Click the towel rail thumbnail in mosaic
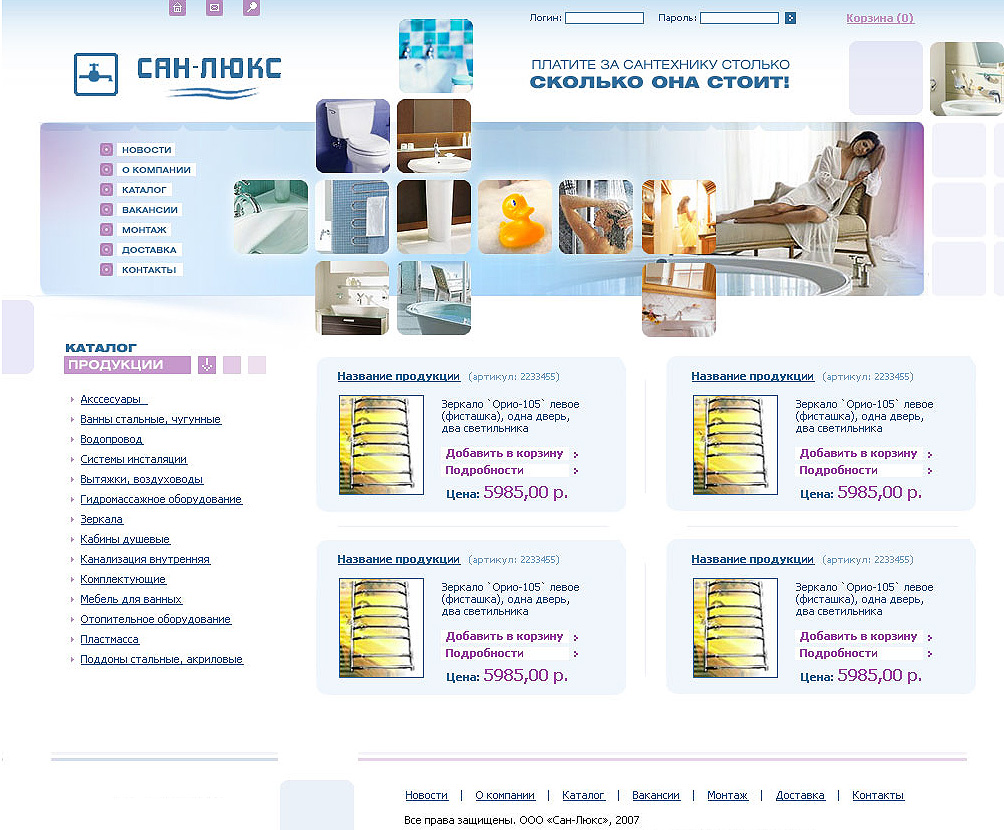This screenshot has width=1004, height=830. point(352,216)
